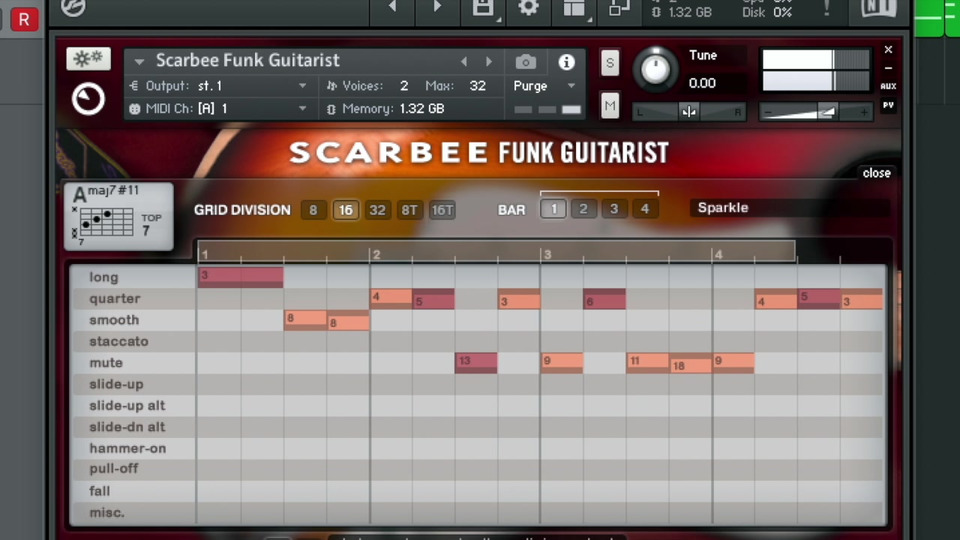Click the red R record button
Image resolution: width=960 pixels, height=540 pixels.
[24, 18]
